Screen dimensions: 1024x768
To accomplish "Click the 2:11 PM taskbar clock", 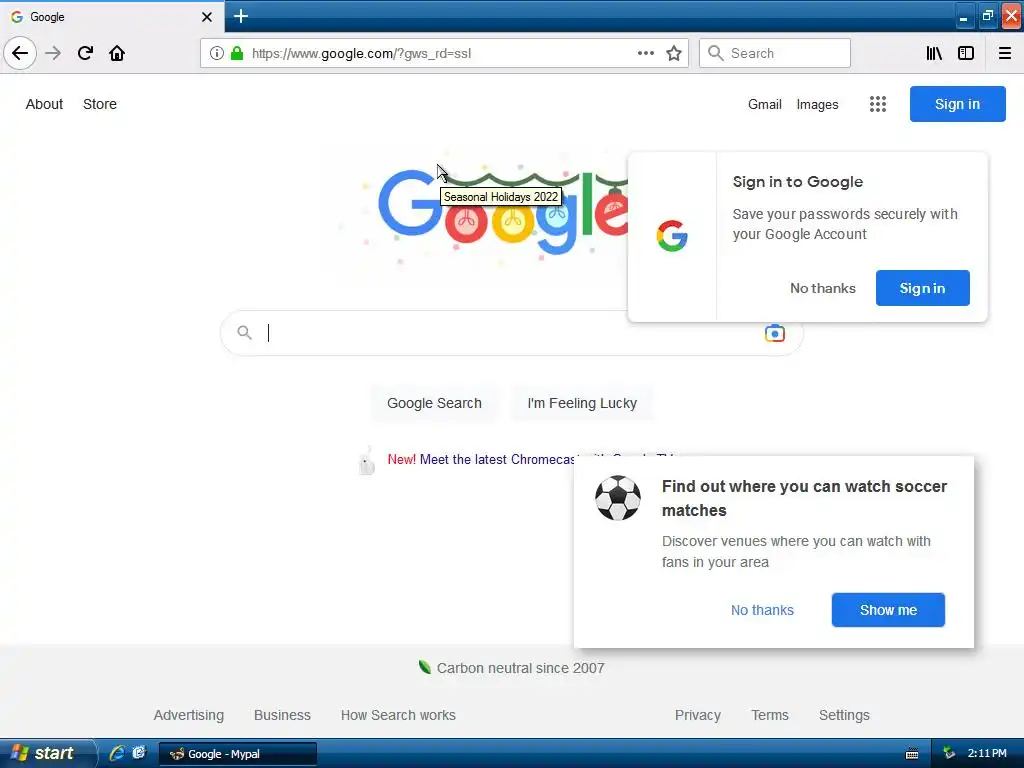I will tap(987, 754).
